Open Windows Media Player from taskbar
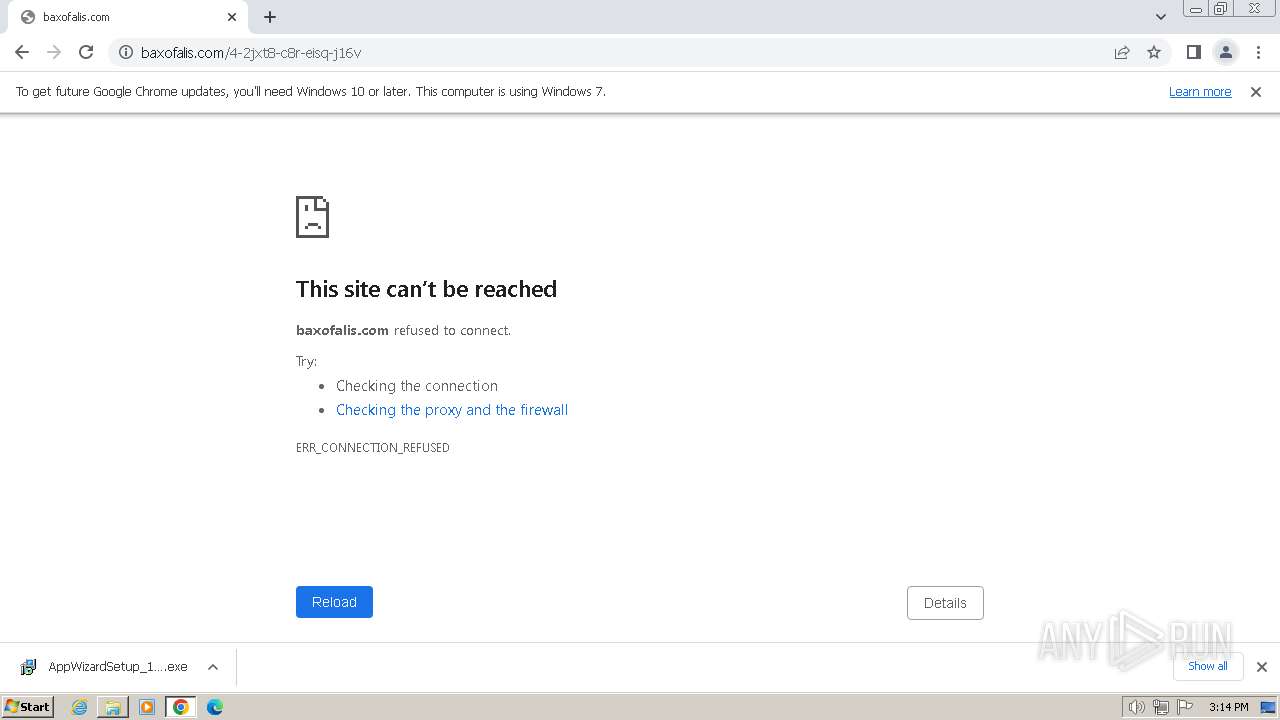Screen dimensions: 1280x720 click(147, 707)
